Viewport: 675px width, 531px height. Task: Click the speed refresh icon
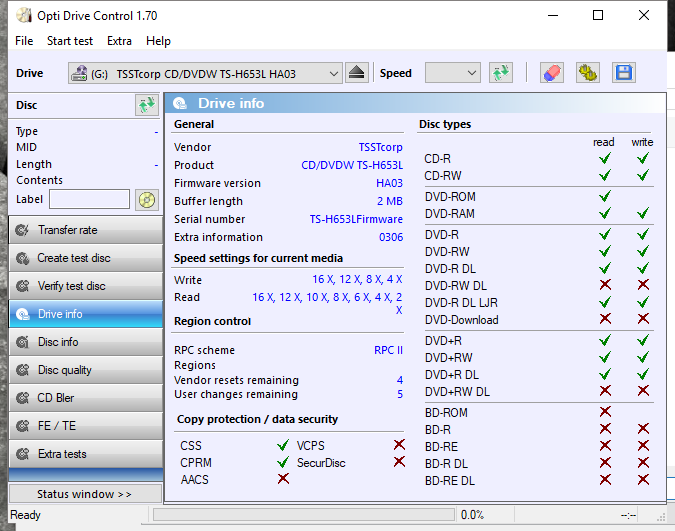pos(501,73)
